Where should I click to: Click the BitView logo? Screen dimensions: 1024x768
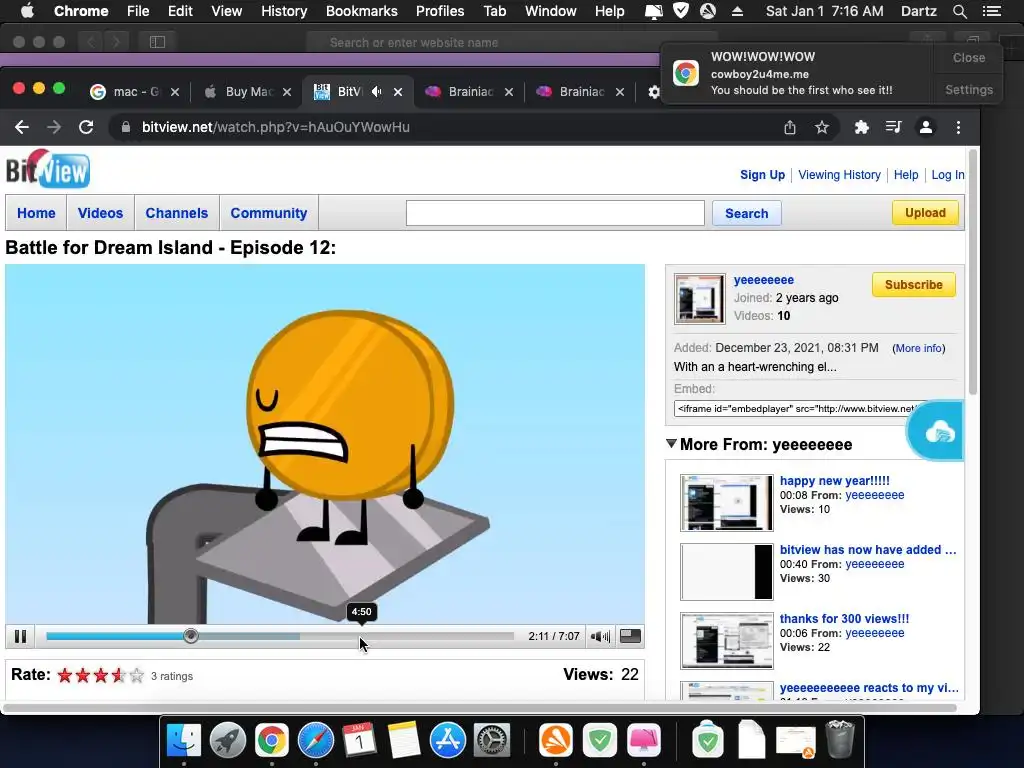(48, 170)
